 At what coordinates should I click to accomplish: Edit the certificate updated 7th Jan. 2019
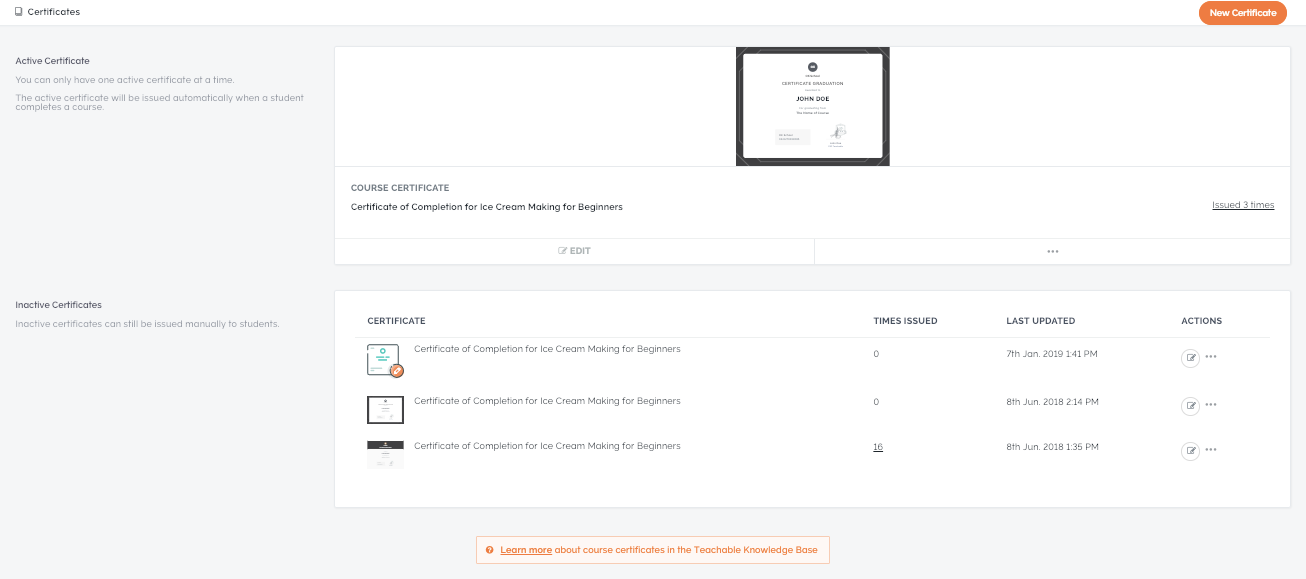[1190, 357]
